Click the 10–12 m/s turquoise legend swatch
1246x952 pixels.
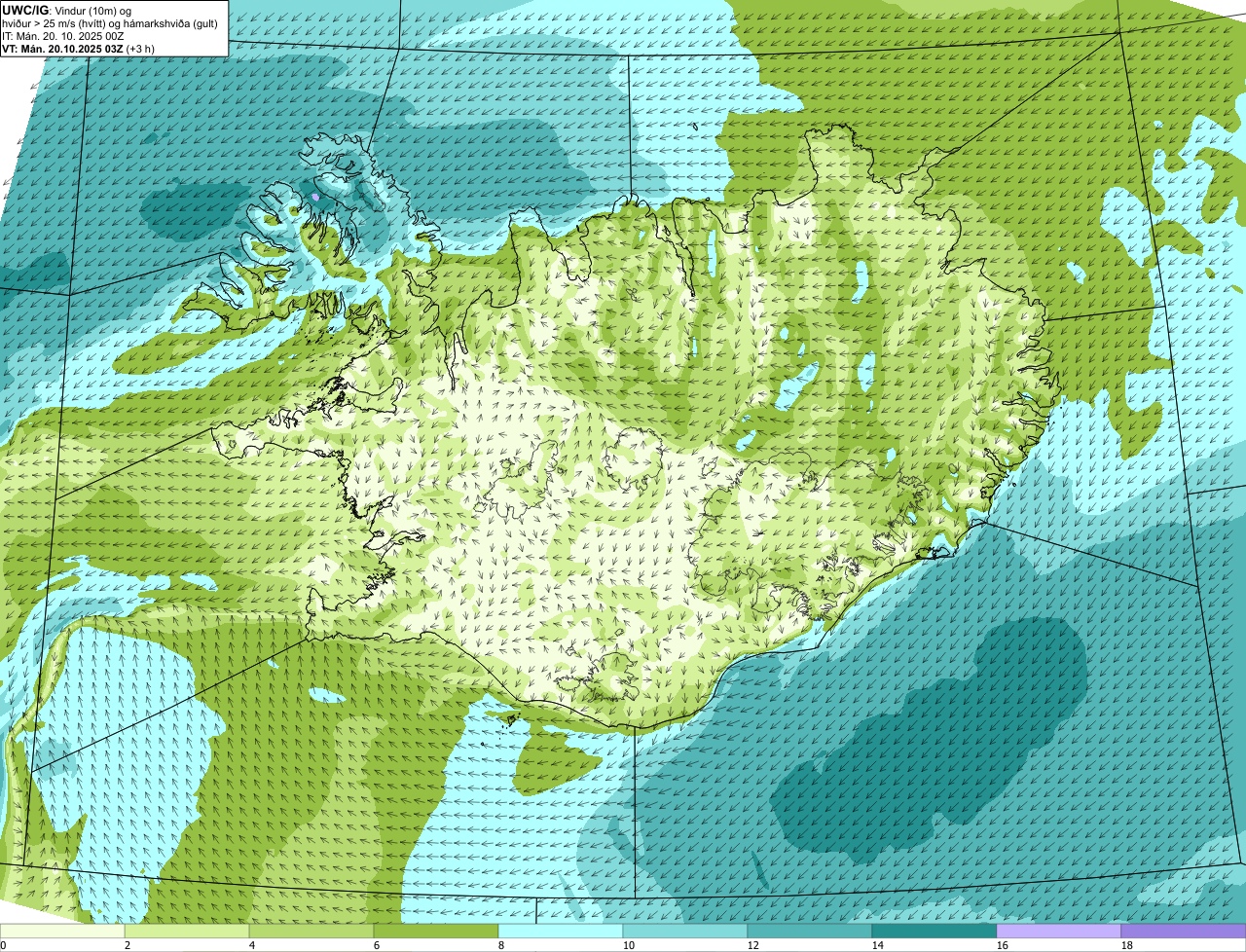[685, 931]
